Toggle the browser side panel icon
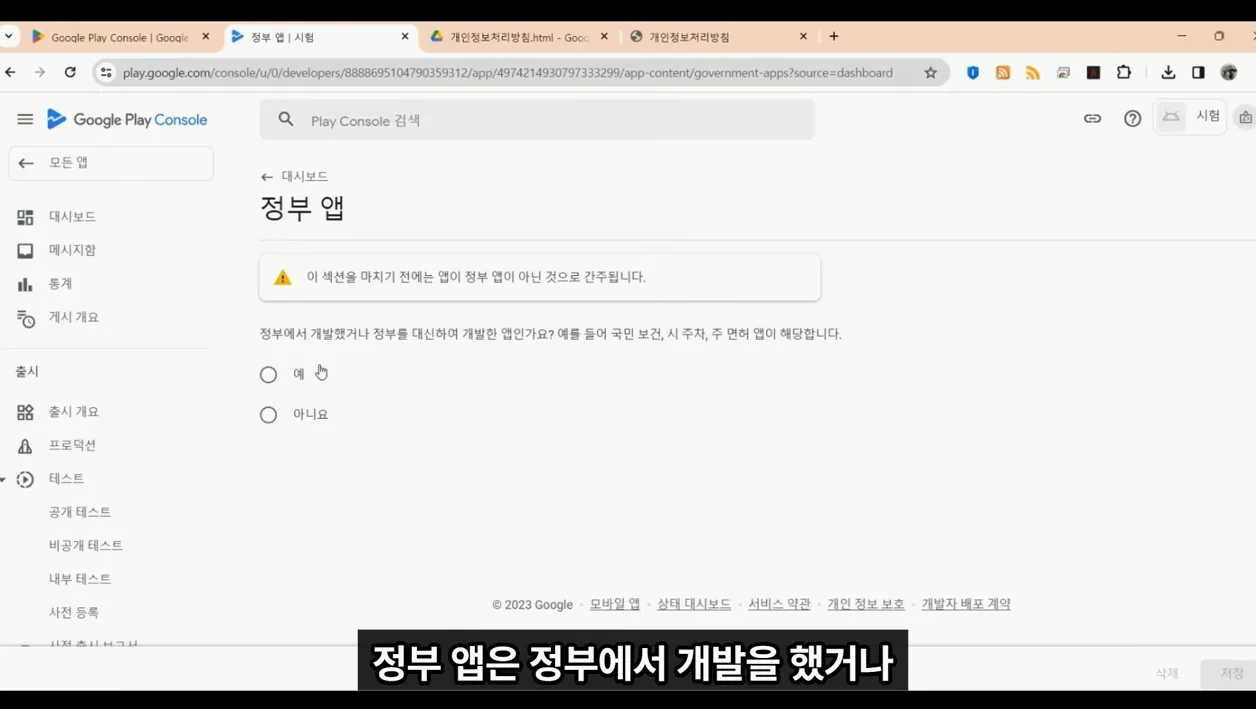 tap(1198, 72)
